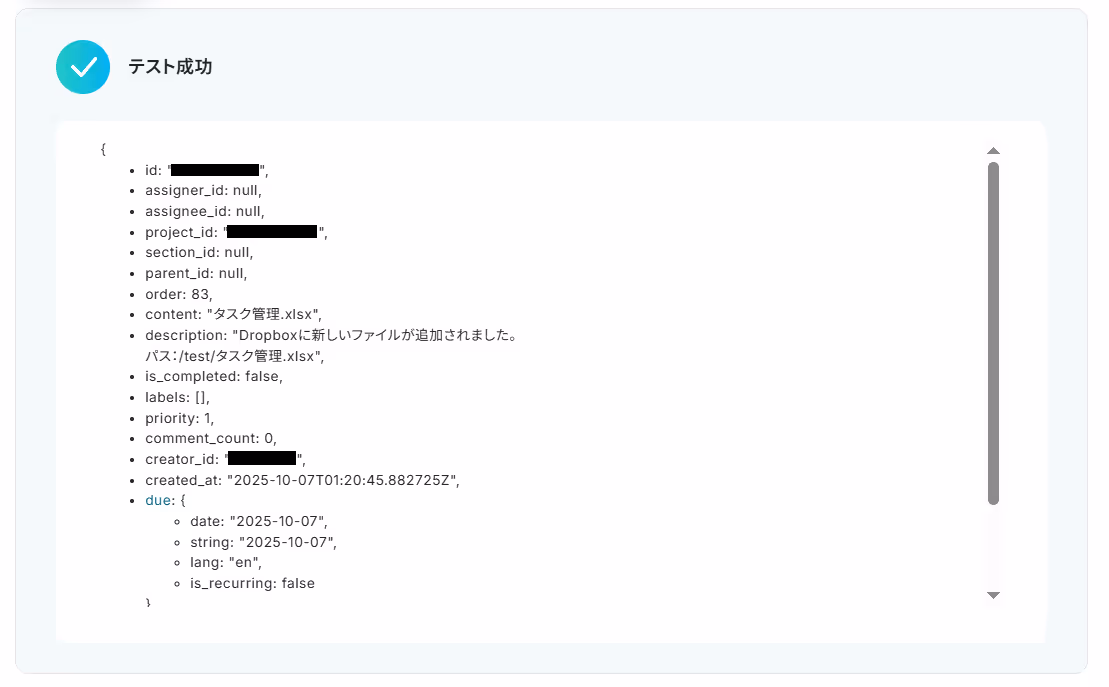Click the lang: "en" entry

[x=226, y=562]
